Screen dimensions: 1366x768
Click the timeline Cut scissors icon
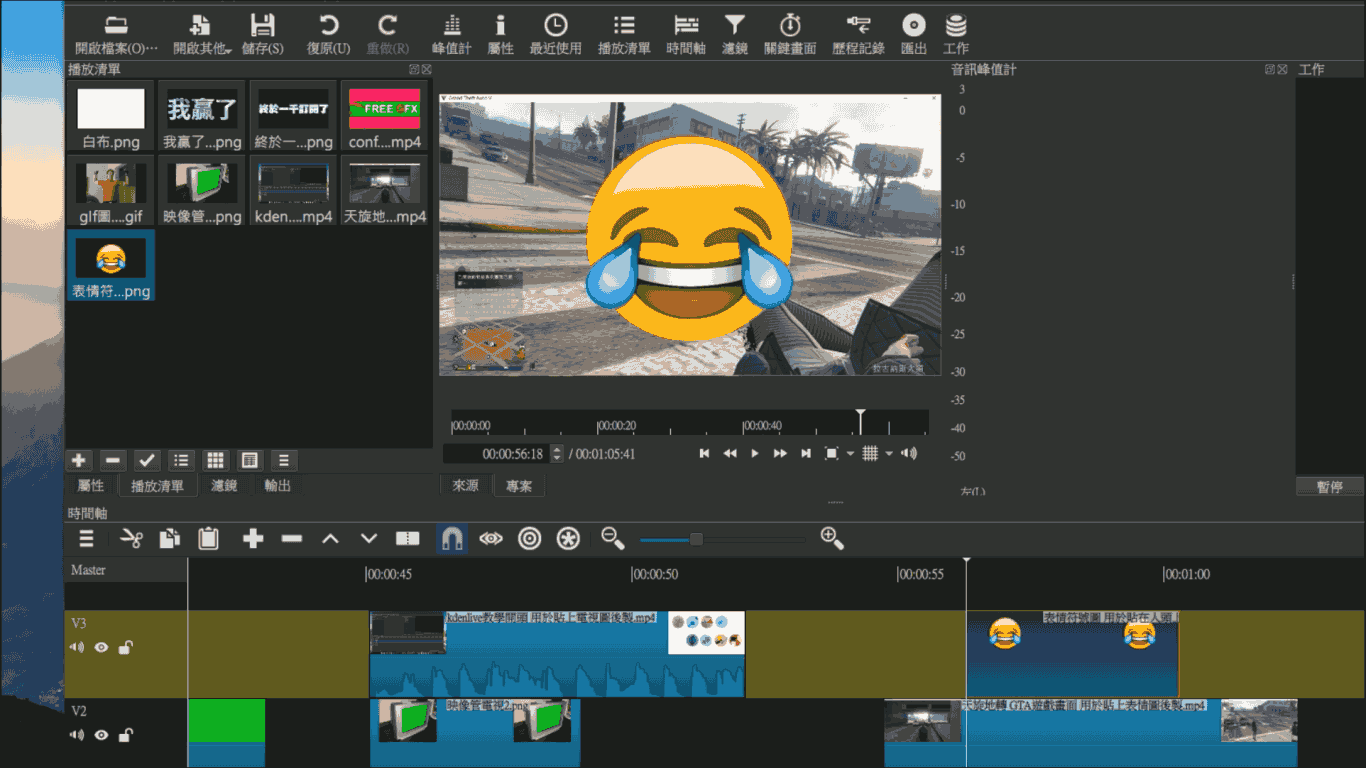click(x=131, y=539)
